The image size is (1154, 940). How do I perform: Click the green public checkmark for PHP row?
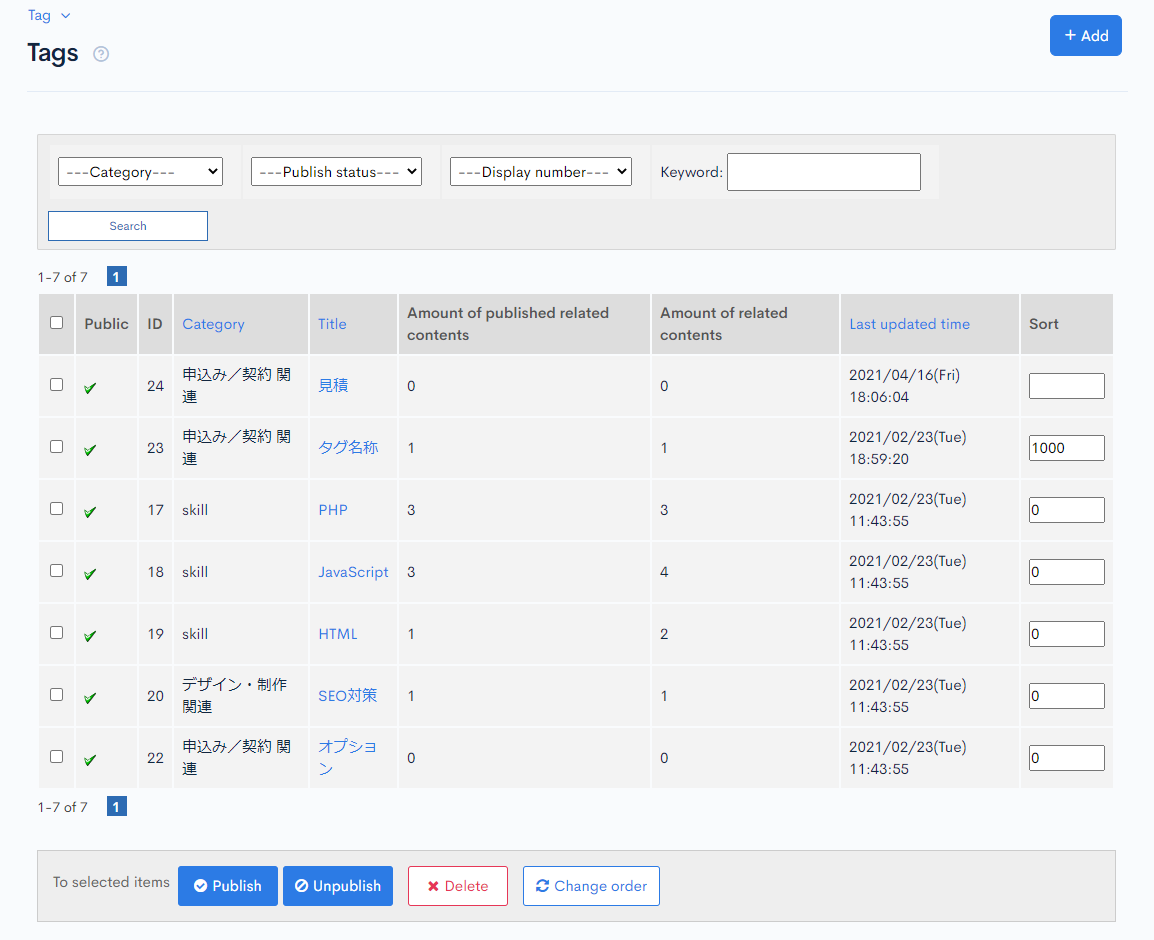[x=90, y=512]
